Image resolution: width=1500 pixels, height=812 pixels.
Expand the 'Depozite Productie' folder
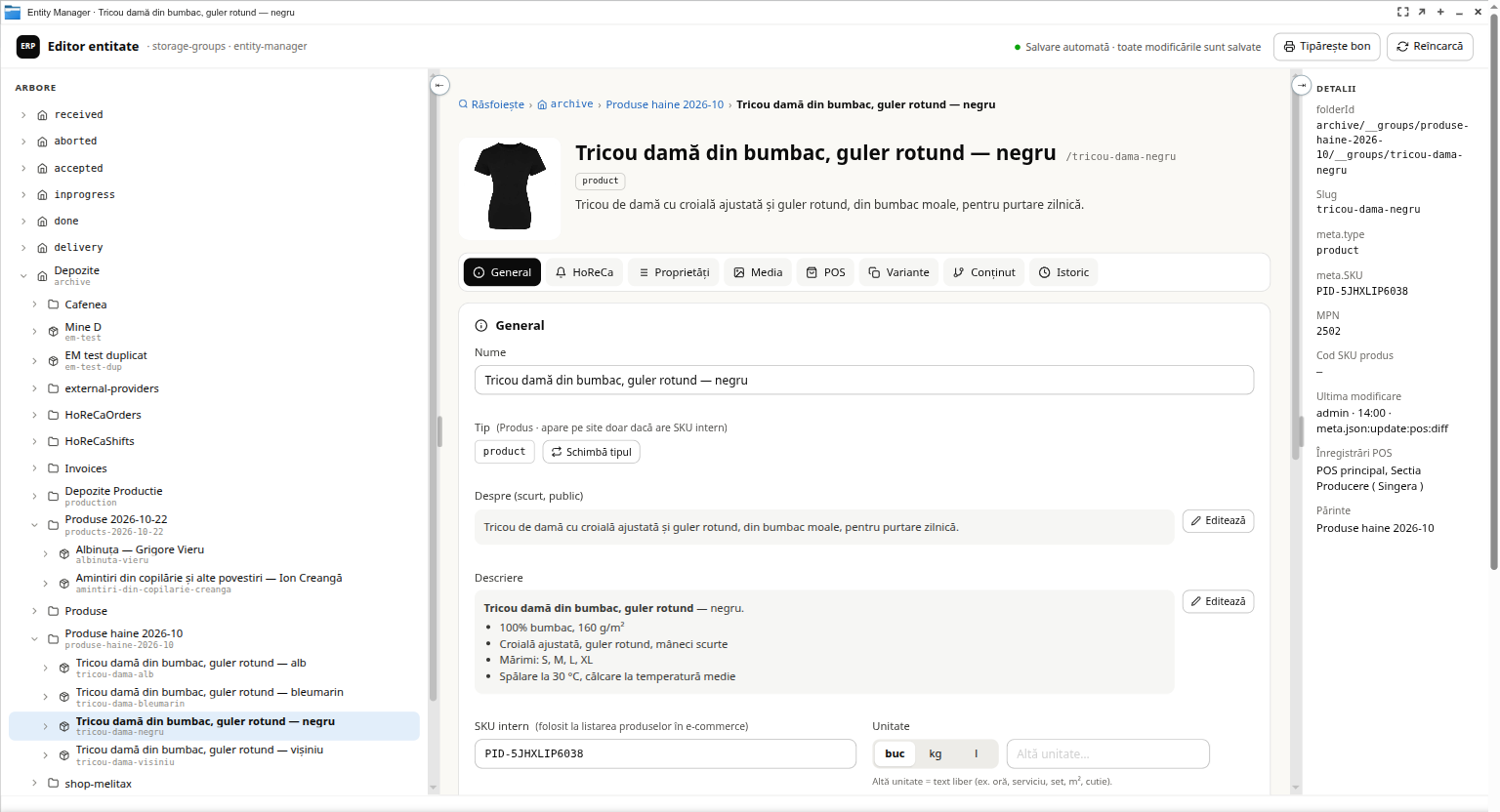34,497
